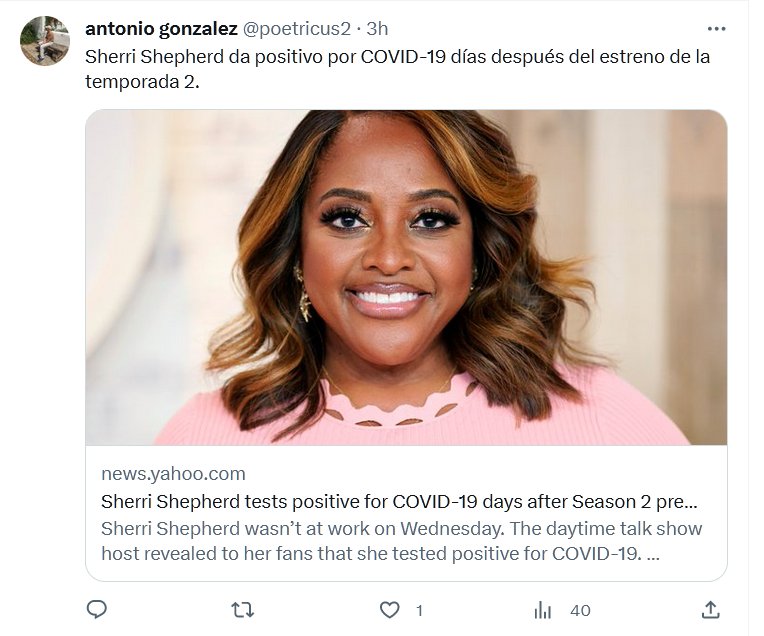The image size is (764, 636).
Task: Open the tweet via the 3h timestamp
Action: [377, 29]
